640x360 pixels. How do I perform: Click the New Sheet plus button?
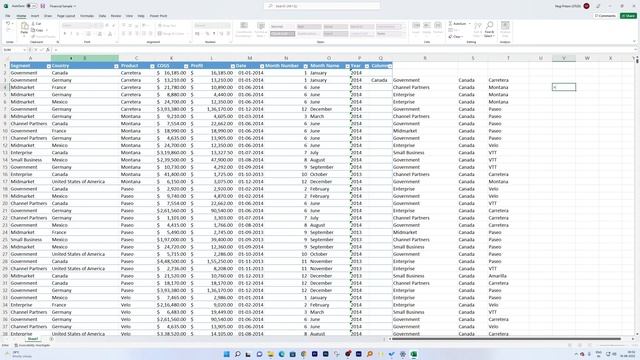pyautogui.click(x=51, y=339)
